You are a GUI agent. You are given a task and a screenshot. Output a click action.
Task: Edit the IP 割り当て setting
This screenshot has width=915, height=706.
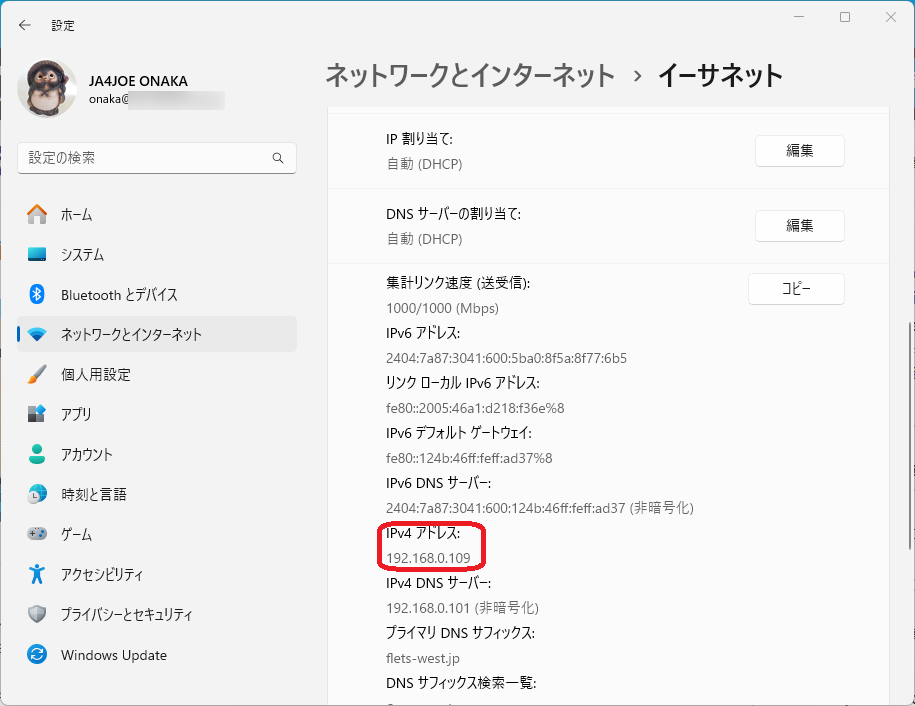(x=799, y=151)
